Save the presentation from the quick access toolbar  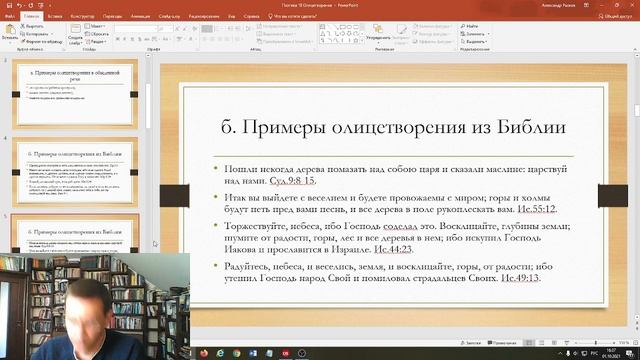pos(9,5)
